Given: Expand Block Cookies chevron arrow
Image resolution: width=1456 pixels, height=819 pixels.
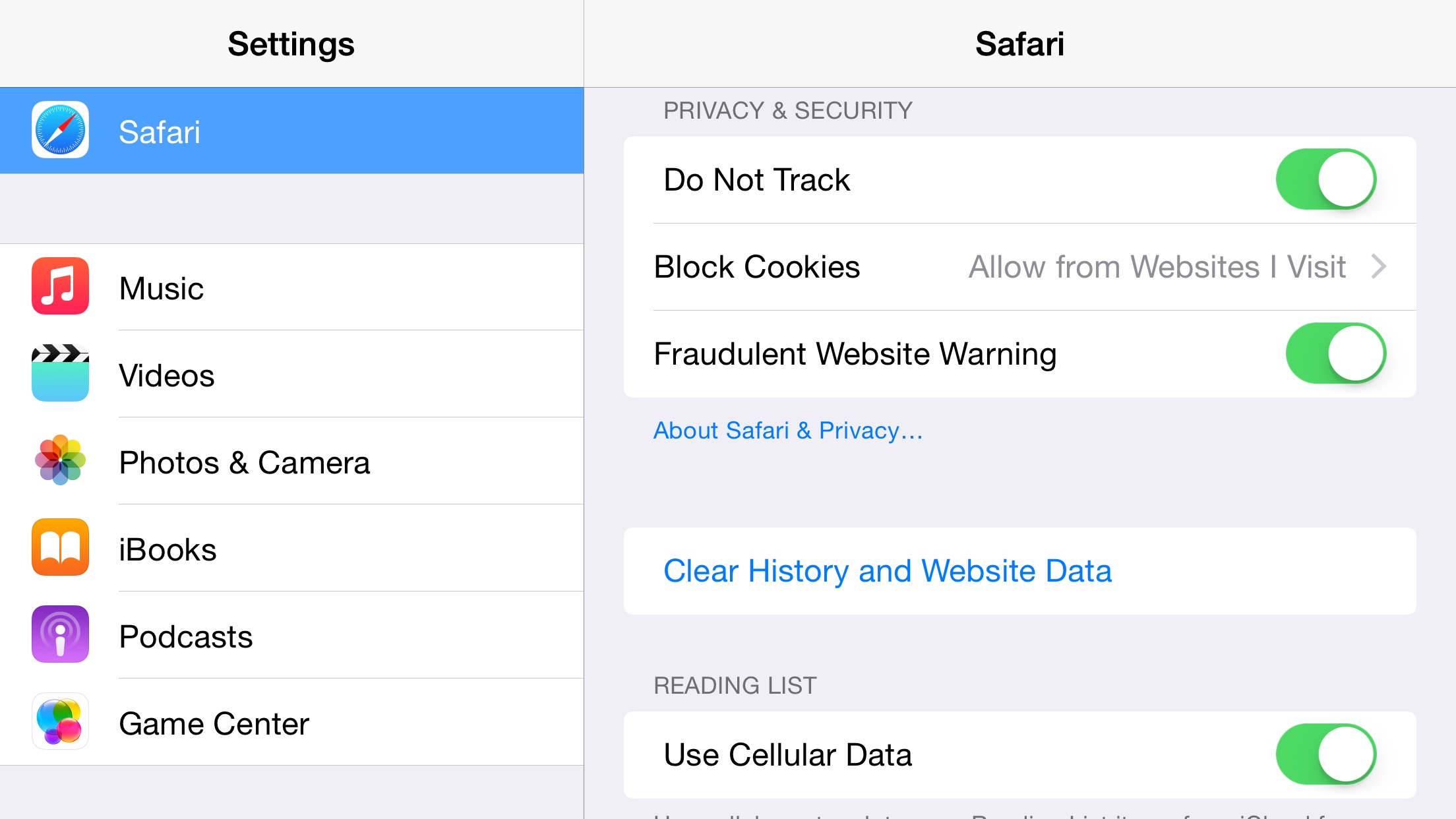Looking at the screenshot, I should pyautogui.click(x=1379, y=266).
